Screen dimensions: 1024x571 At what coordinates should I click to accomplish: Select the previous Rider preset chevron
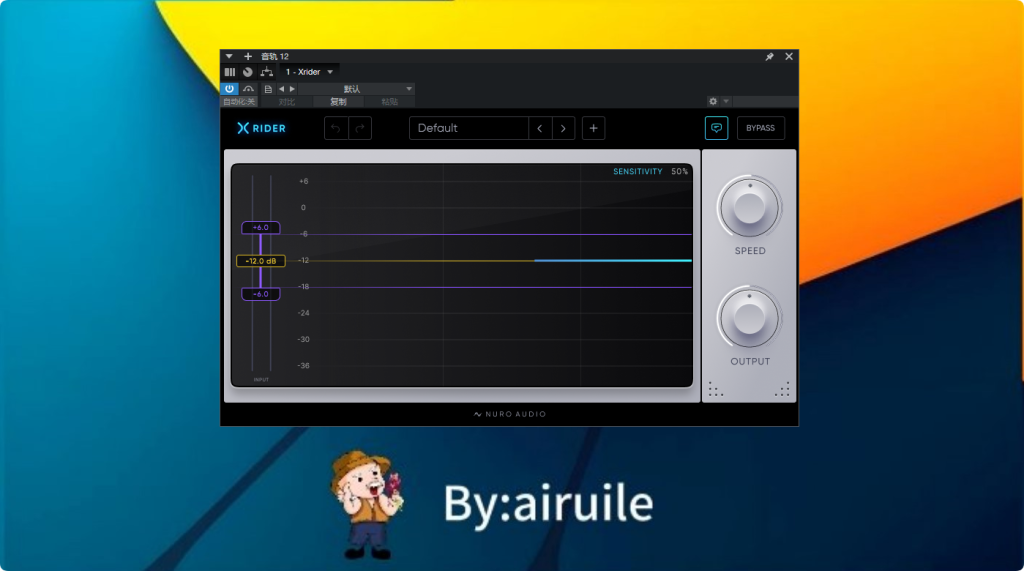[540, 128]
